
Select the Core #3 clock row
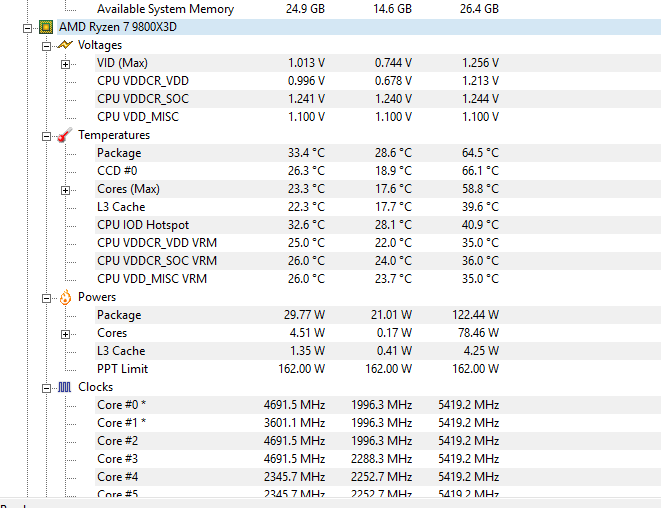(378, 459)
